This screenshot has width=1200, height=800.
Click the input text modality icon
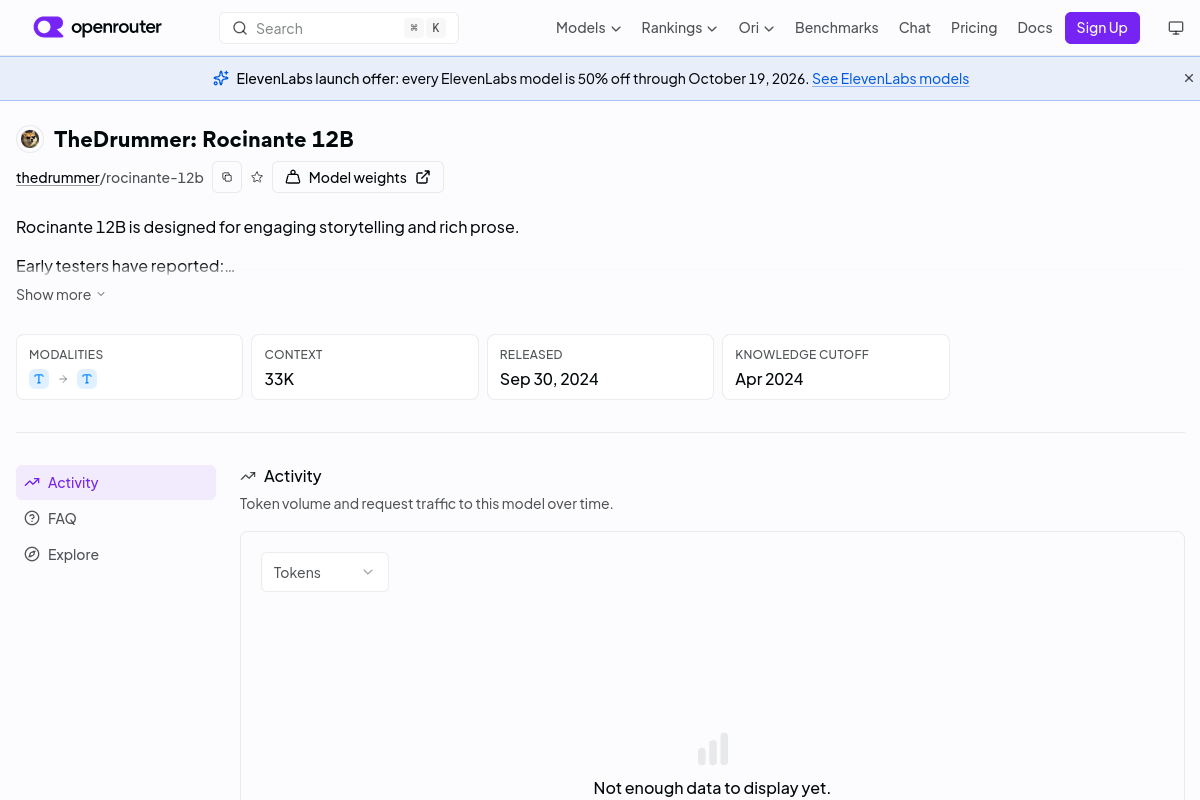[39, 379]
